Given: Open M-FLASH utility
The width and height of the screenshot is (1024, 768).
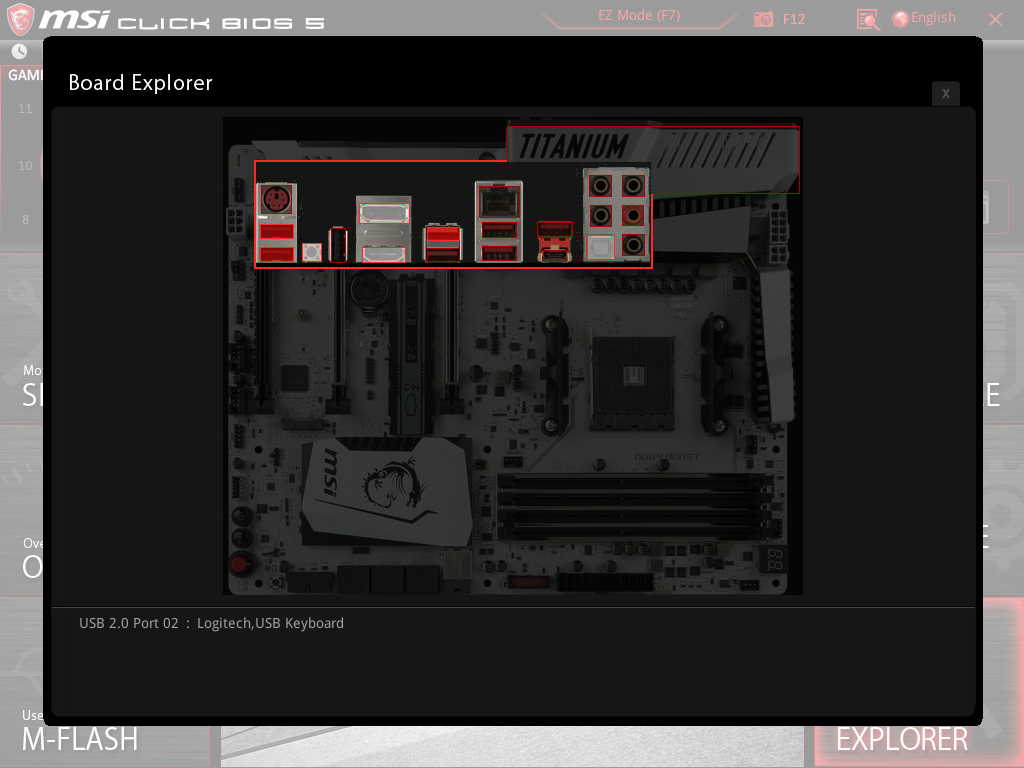Looking at the screenshot, I should (x=80, y=739).
